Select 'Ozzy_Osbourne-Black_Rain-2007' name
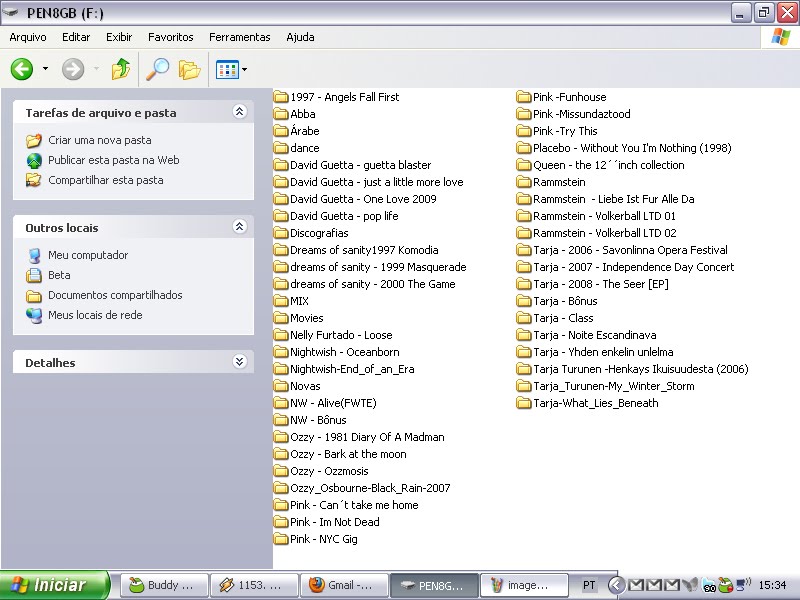Image resolution: width=800 pixels, height=600 pixels. [370, 488]
